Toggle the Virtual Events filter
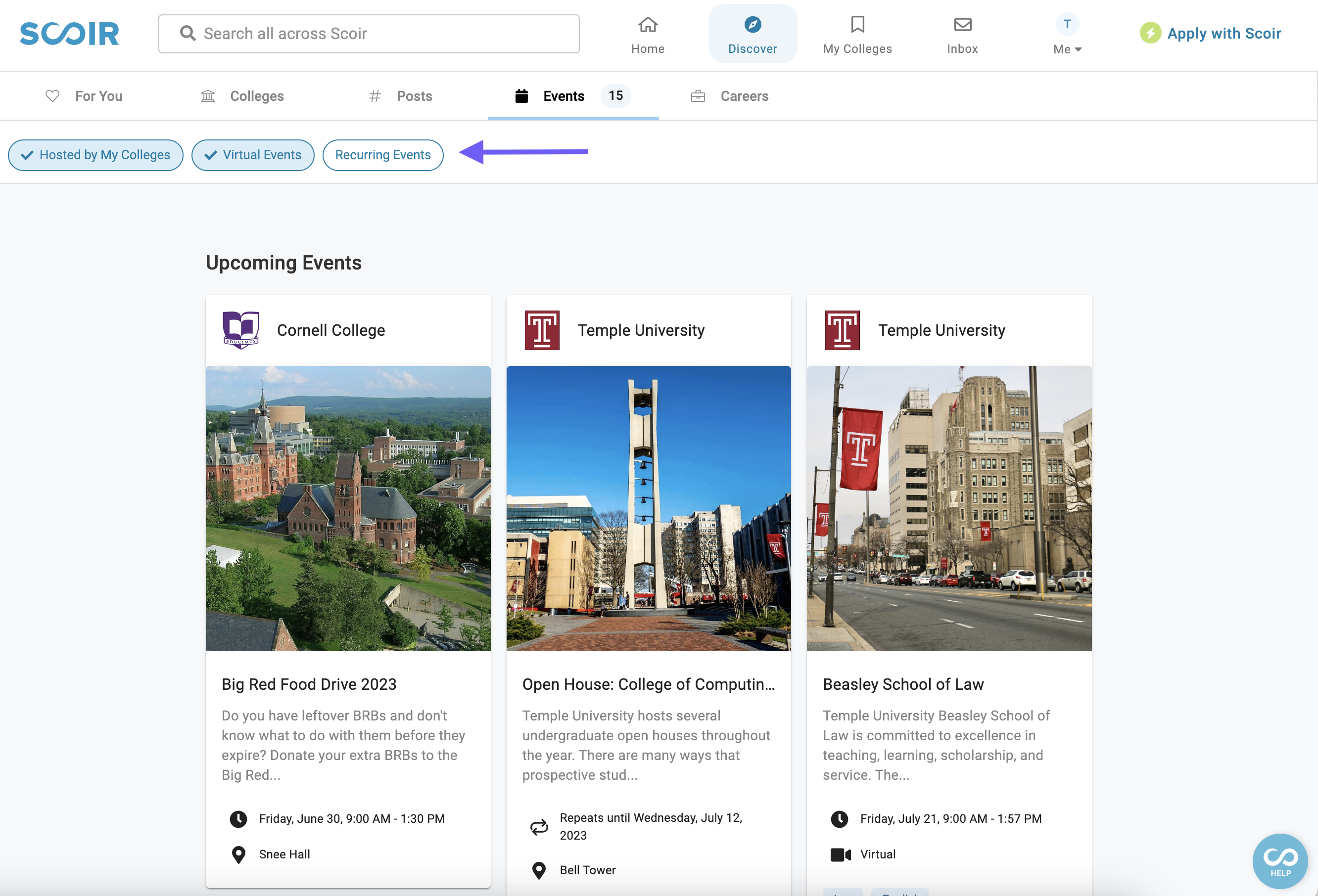This screenshot has height=896, width=1318. pos(252,155)
